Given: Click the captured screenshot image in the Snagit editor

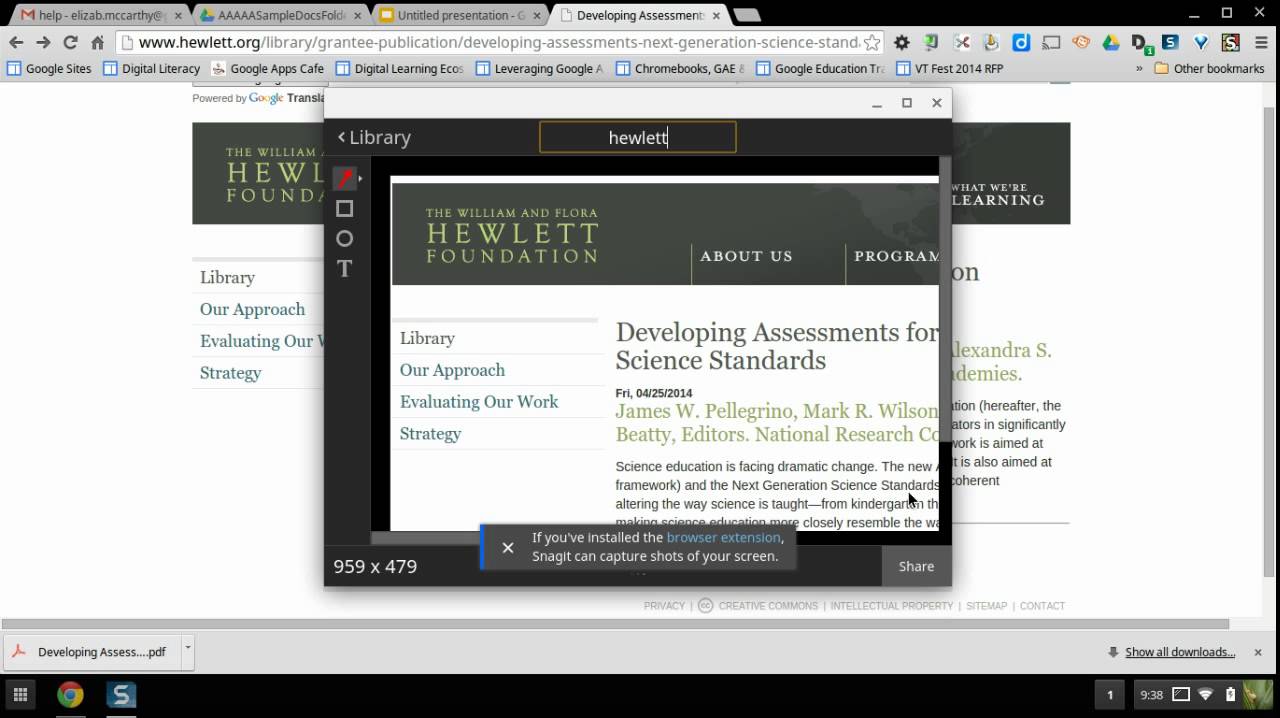Looking at the screenshot, I should (664, 354).
